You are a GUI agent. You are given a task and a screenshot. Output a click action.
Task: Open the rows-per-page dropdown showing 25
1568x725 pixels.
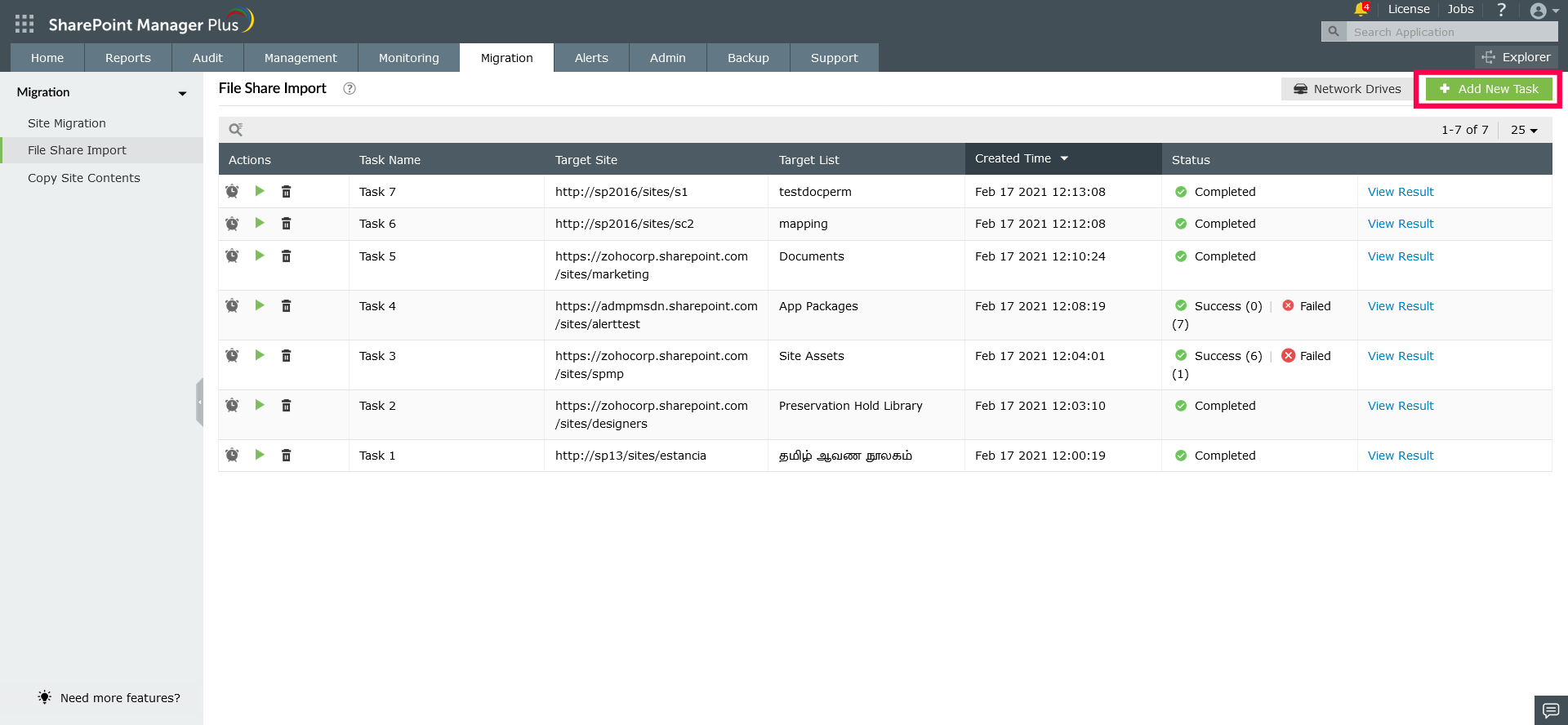point(1524,130)
